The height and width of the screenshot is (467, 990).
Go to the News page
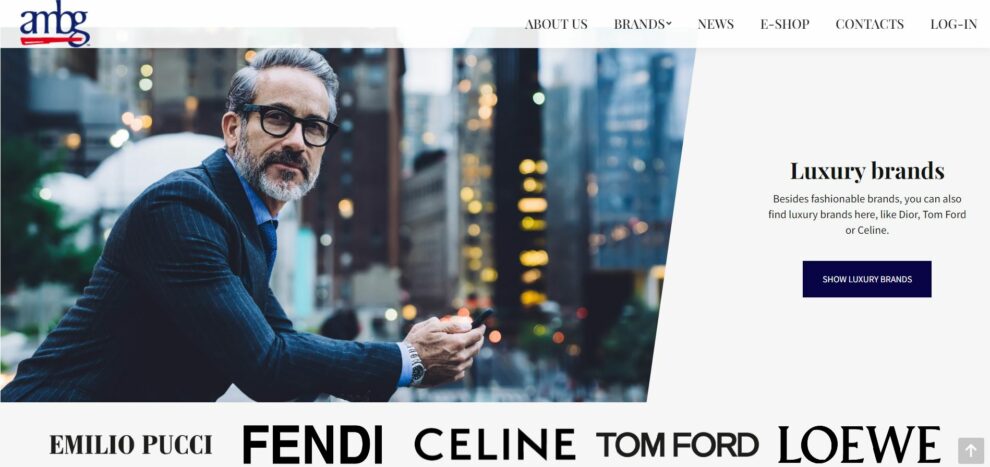(x=715, y=24)
